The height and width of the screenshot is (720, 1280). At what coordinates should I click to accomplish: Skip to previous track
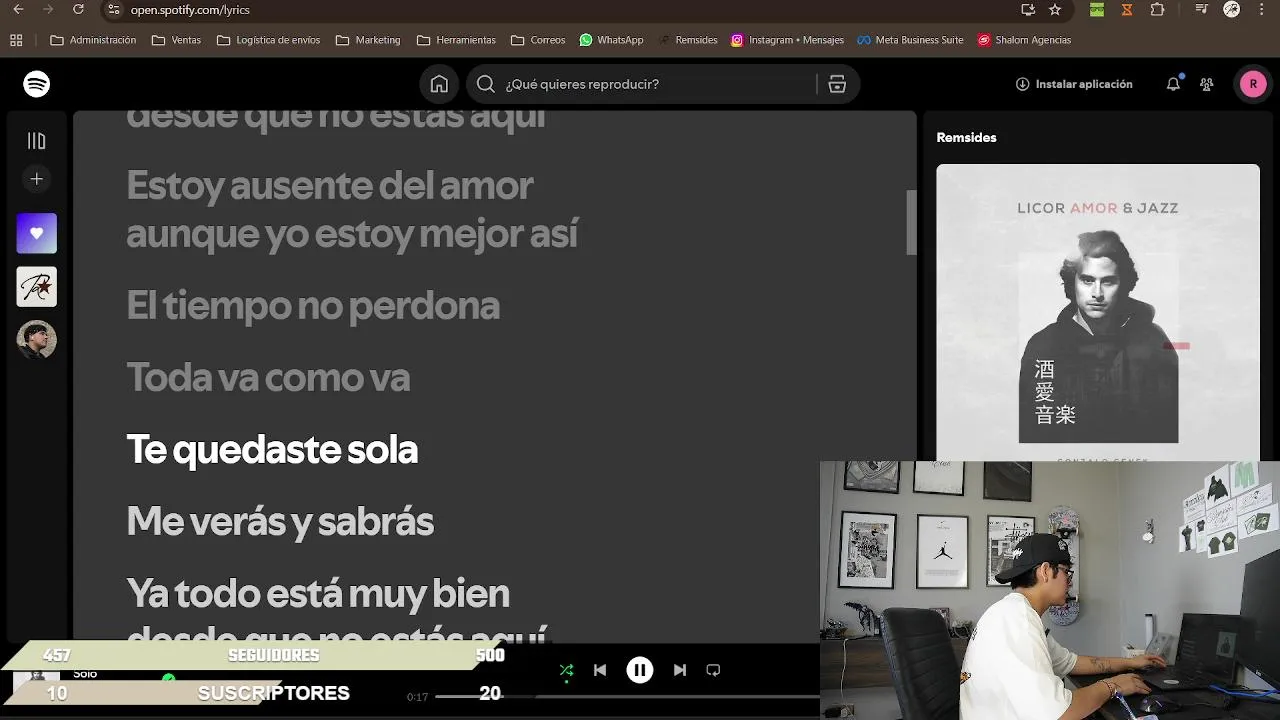pos(600,670)
